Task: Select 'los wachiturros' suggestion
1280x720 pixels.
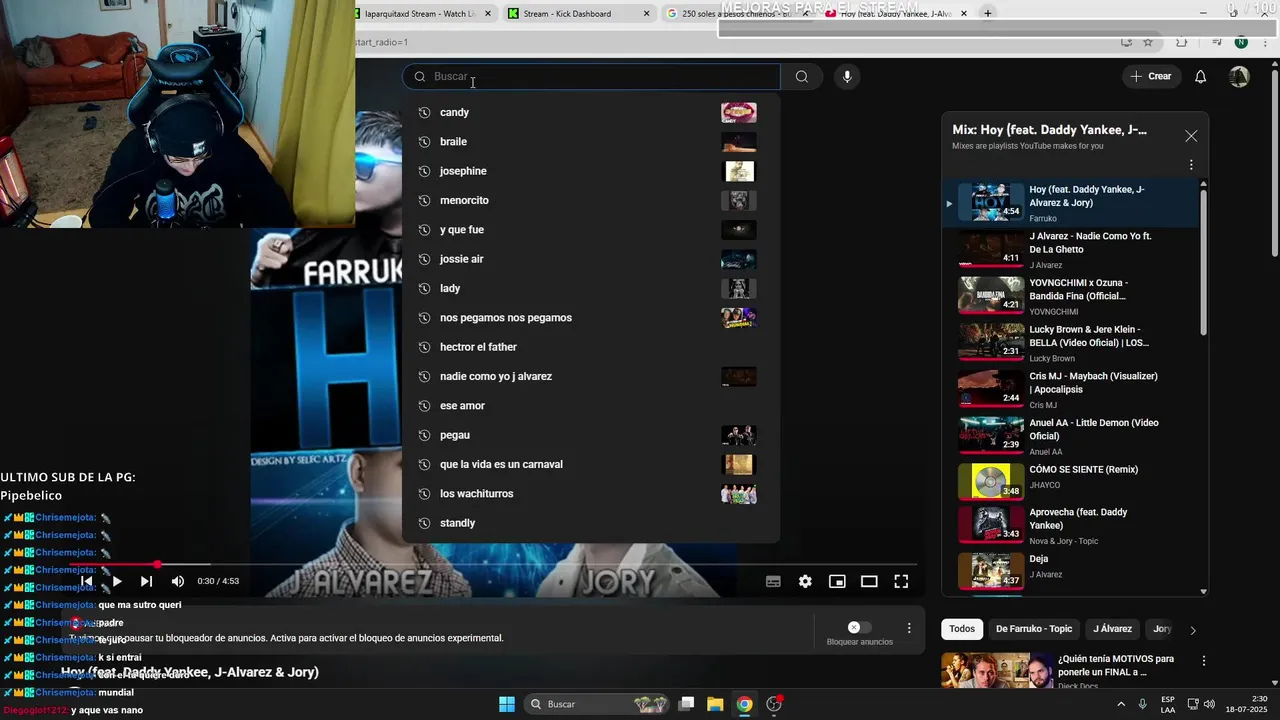Action: pos(590,494)
